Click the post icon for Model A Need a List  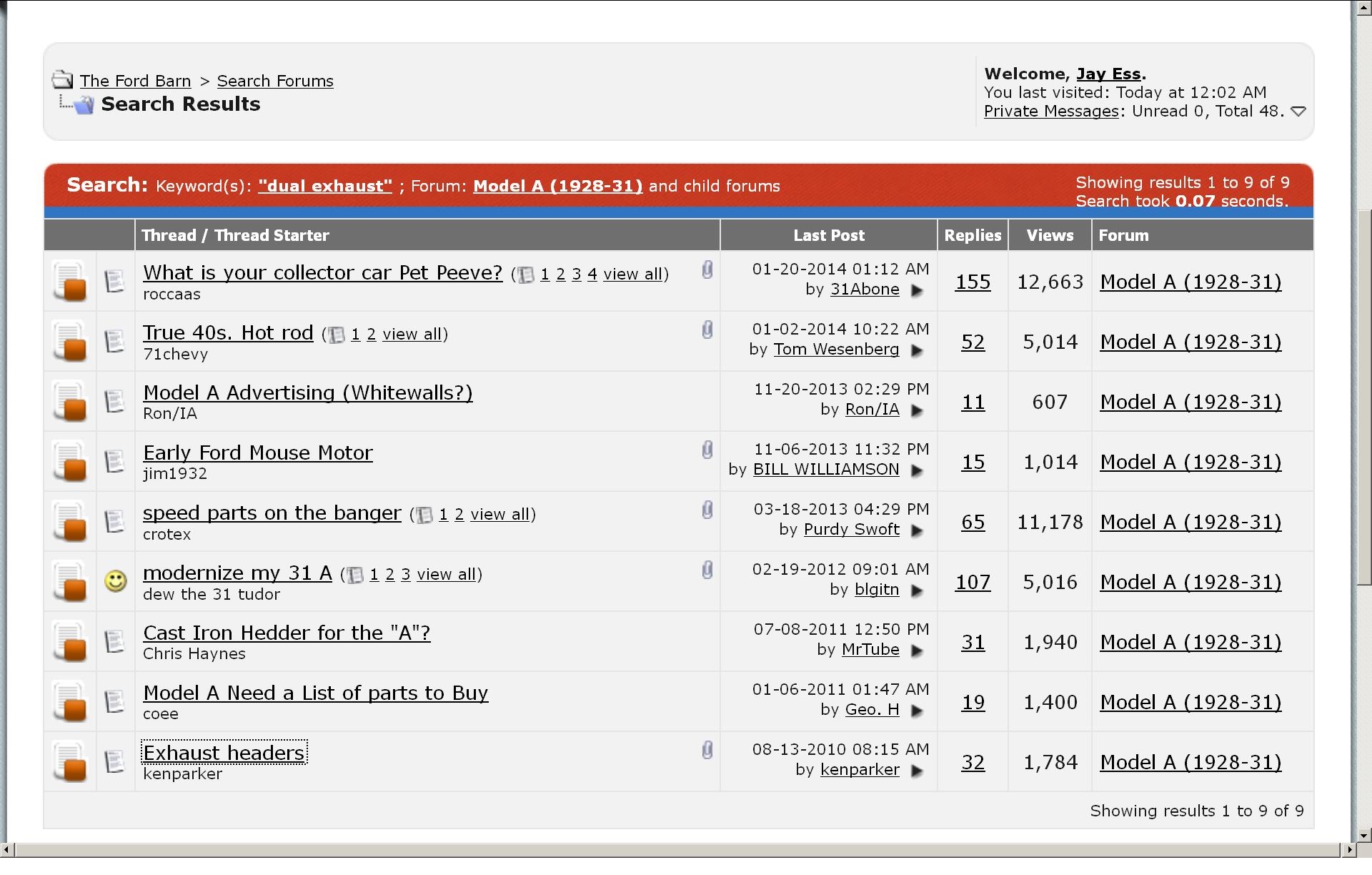pyautogui.click(x=114, y=701)
